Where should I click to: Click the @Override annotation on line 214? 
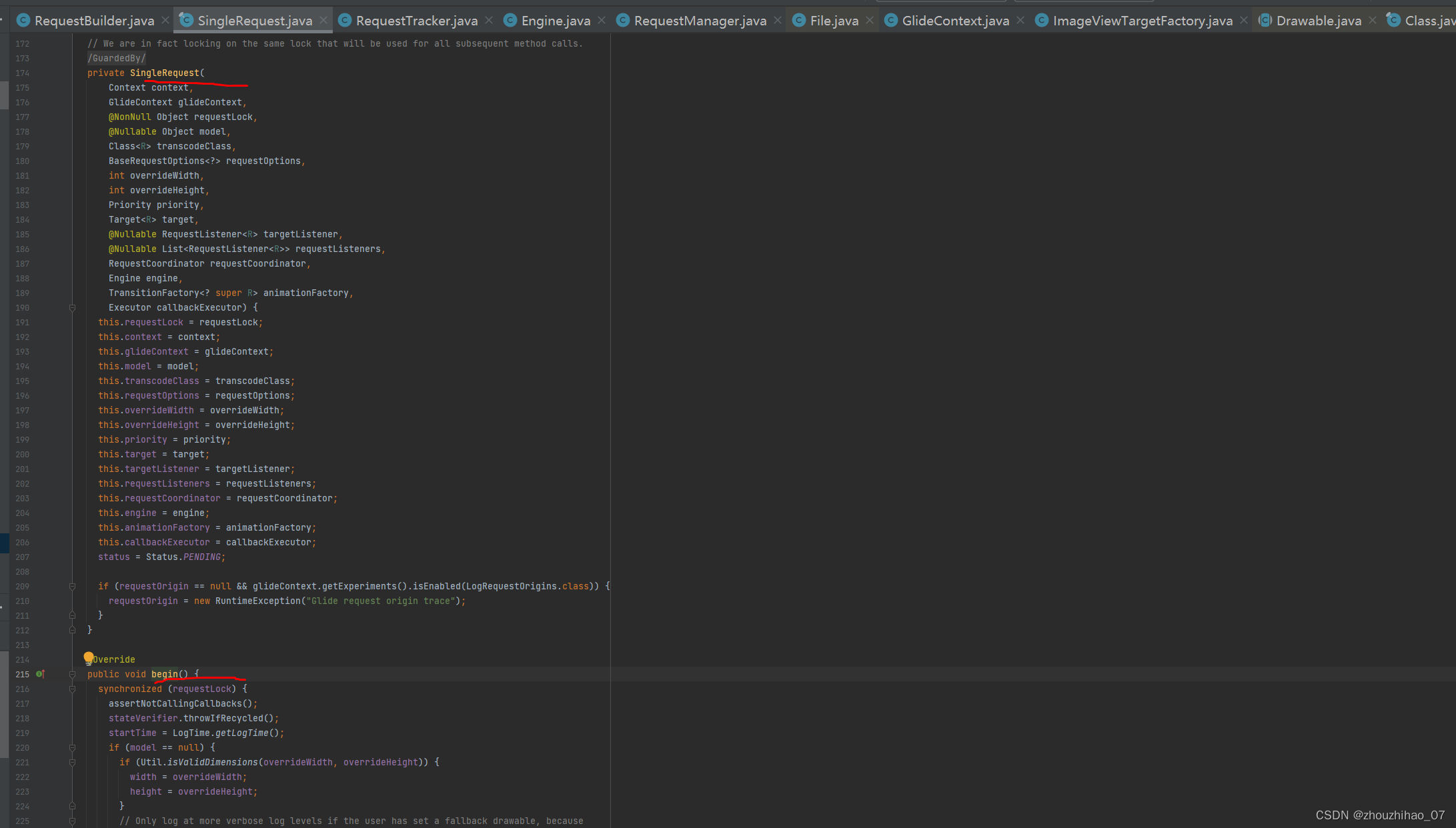pos(111,659)
